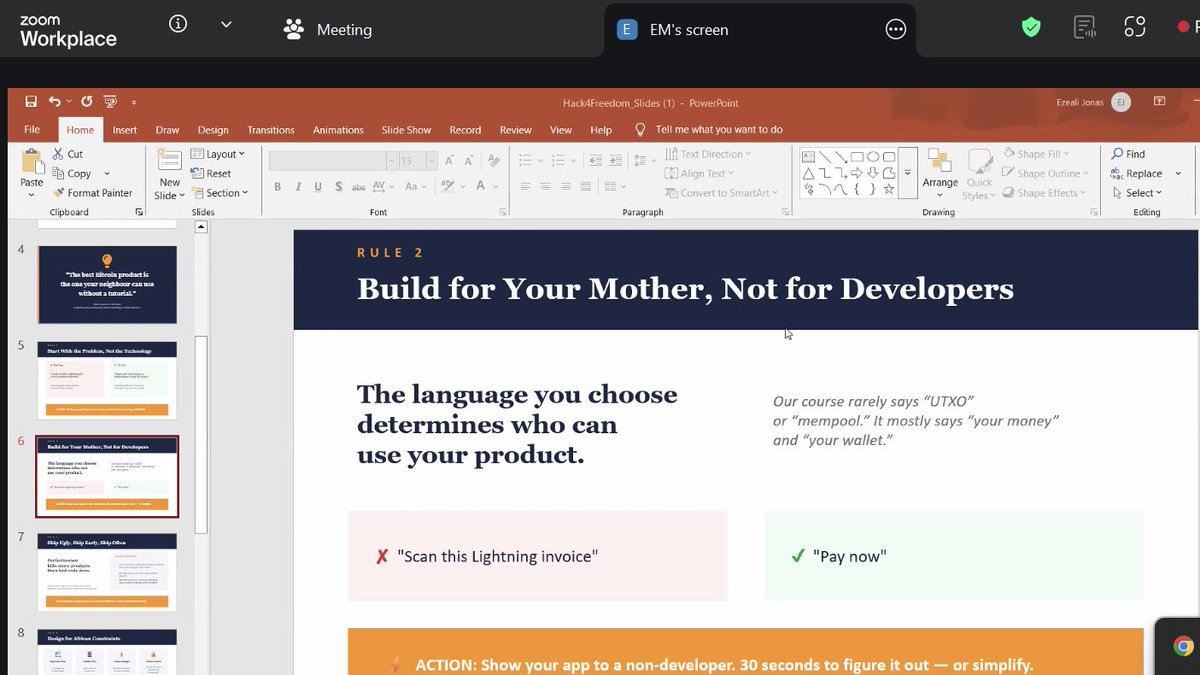Click the Paste clipboard icon
Image resolution: width=1200 pixels, height=675 pixels.
click(32, 160)
